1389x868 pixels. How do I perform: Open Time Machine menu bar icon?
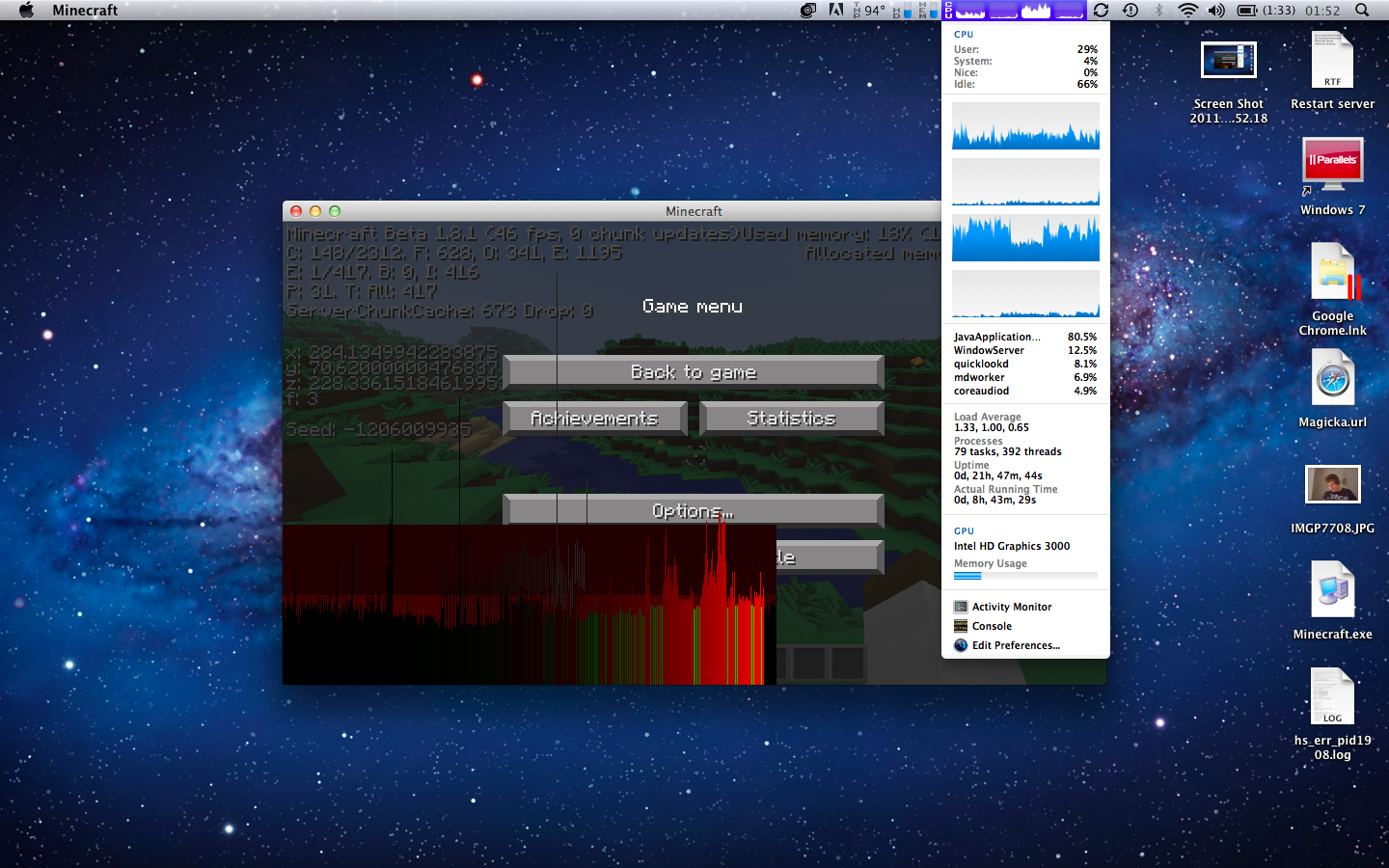coord(1130,10)
